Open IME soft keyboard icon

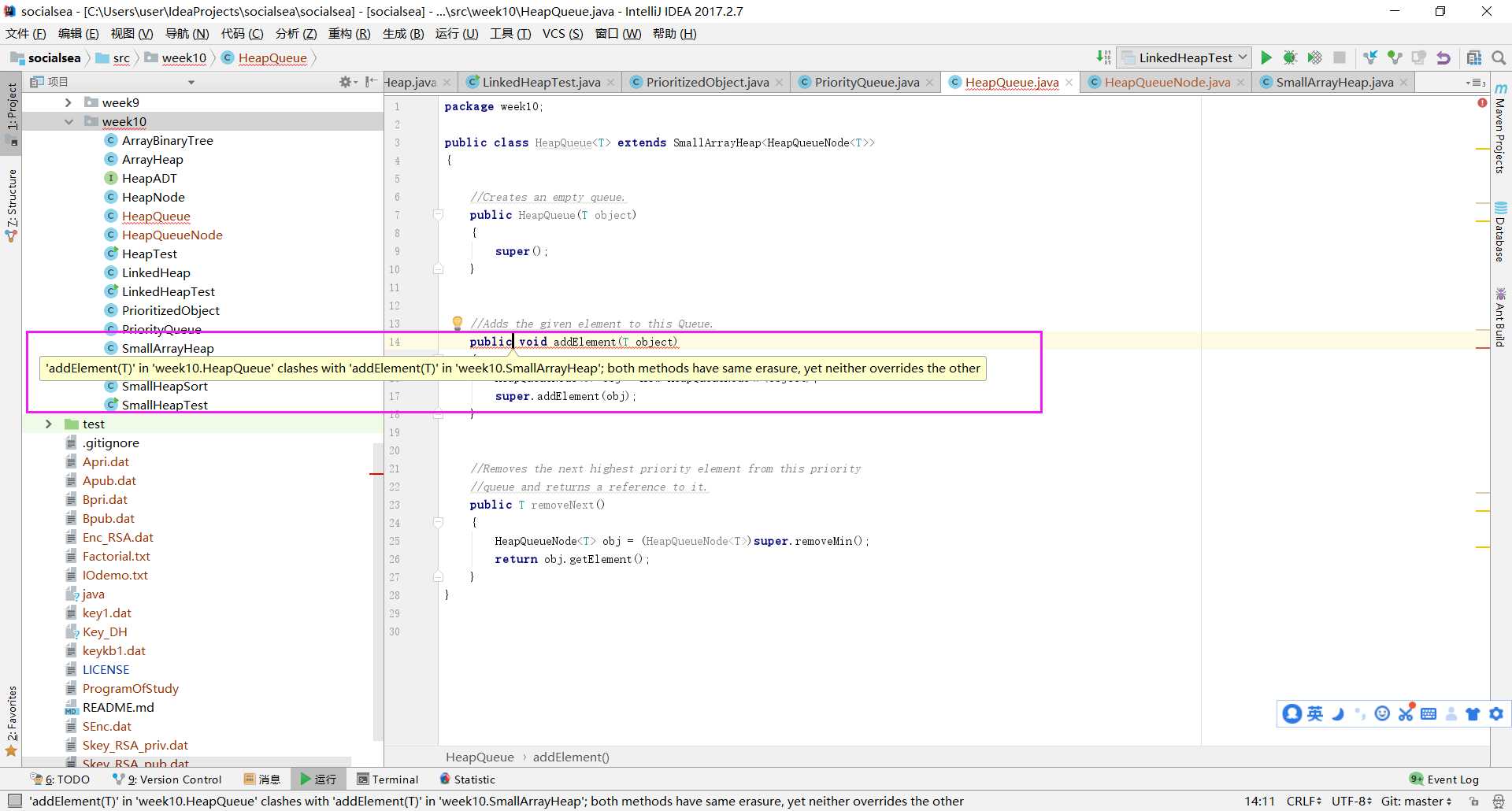coord(1429,713)
